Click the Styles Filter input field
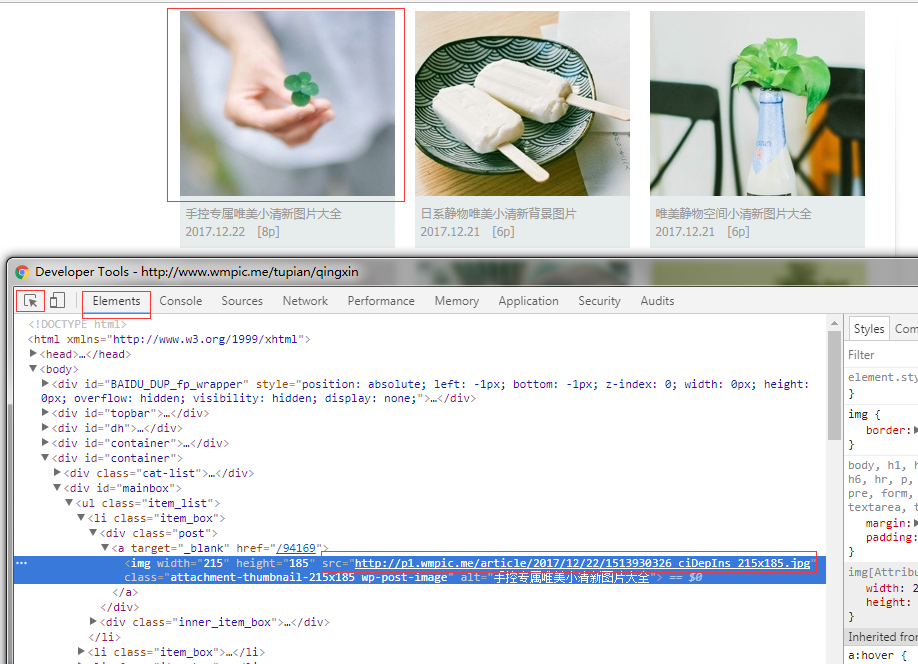The image size is (918, 664). [x=882, y=355]
